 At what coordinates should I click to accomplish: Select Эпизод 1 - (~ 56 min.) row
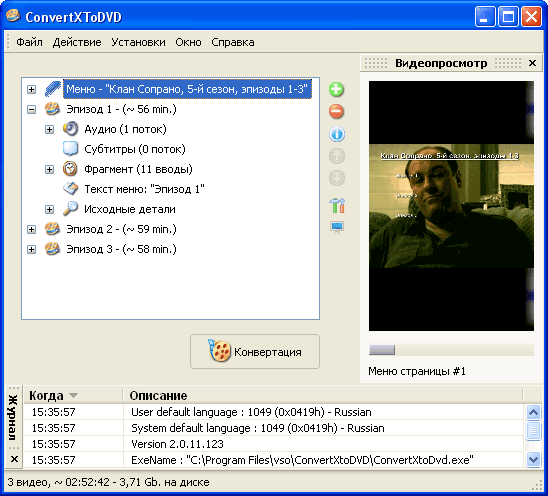point(121,109)
